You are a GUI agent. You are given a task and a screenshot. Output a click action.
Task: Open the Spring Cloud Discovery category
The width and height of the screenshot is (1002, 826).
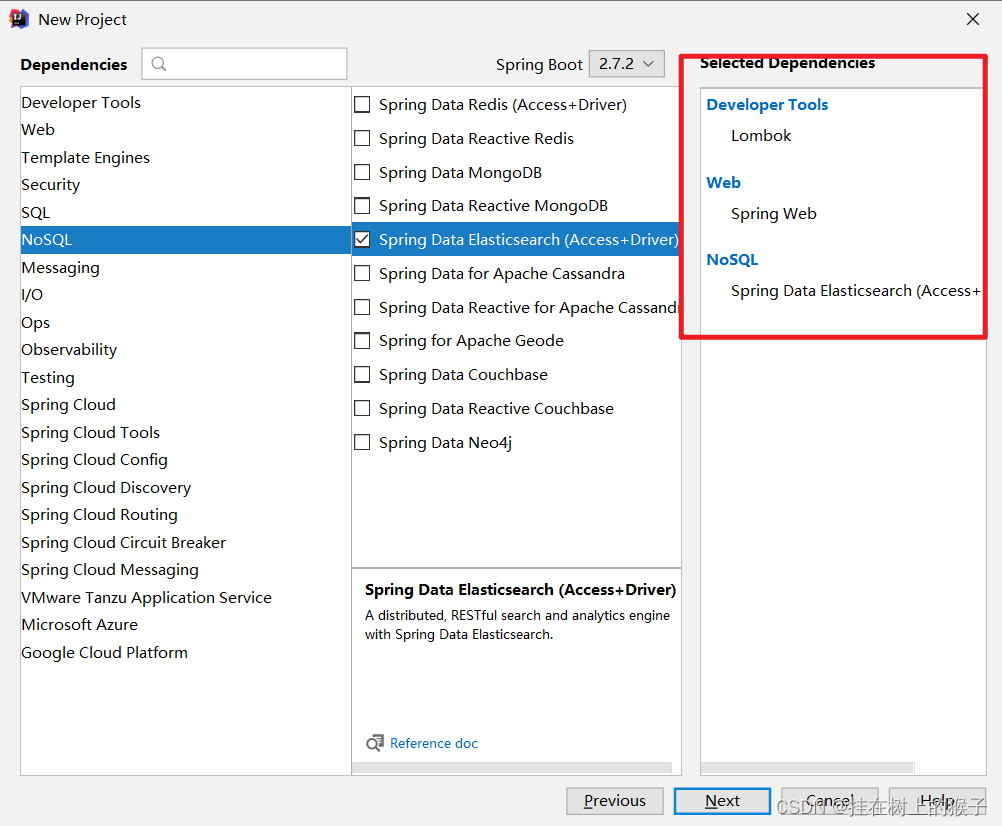point(106,488)
